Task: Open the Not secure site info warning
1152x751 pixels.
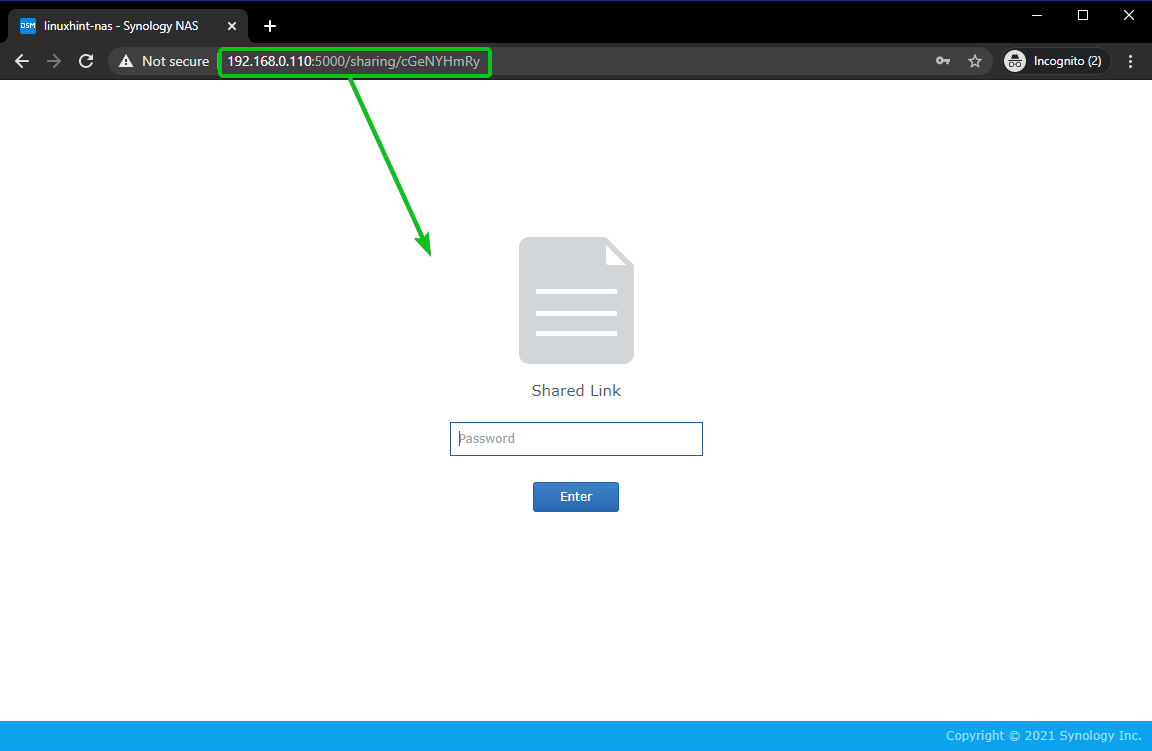Action: click(163, 61)
